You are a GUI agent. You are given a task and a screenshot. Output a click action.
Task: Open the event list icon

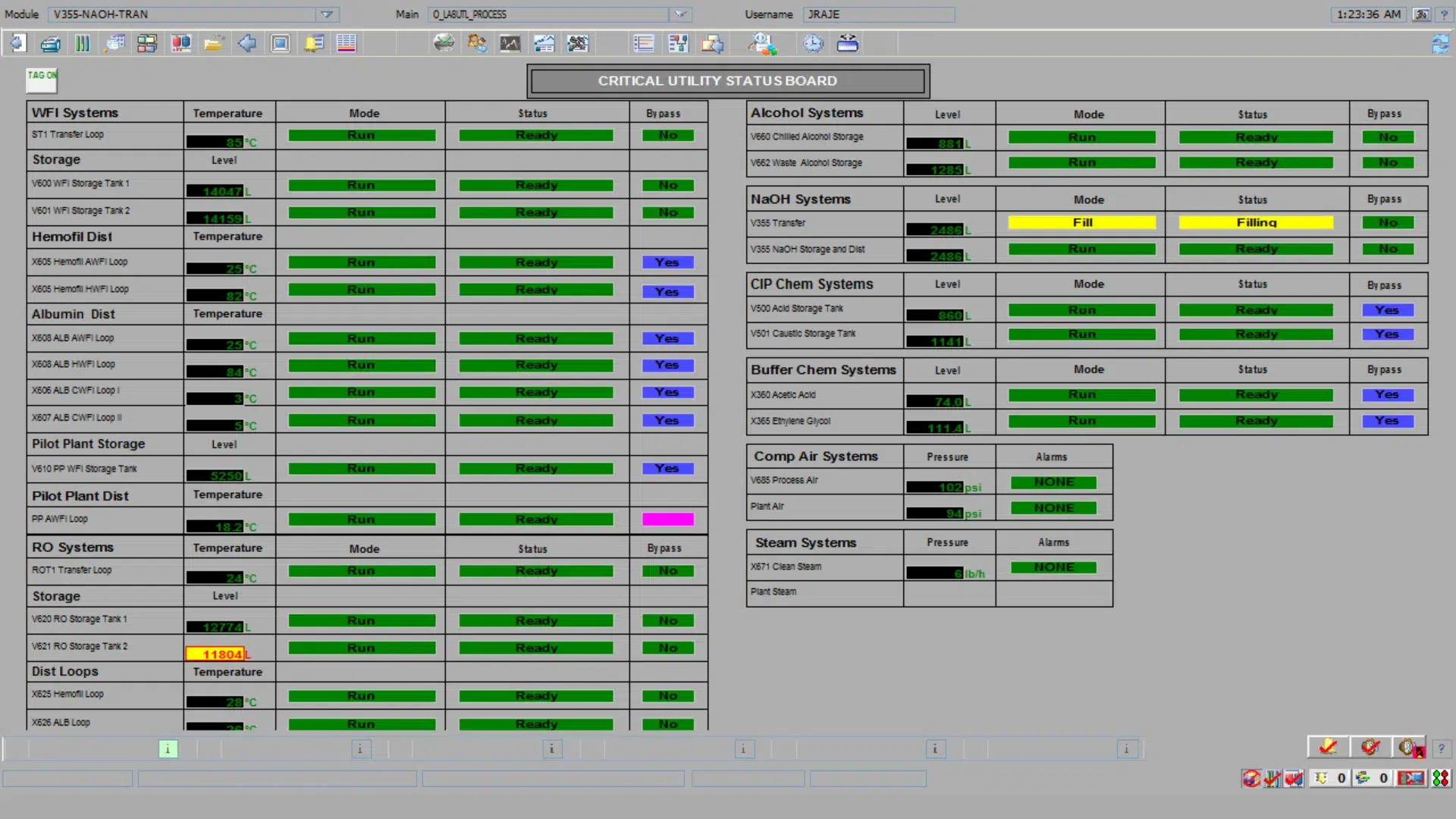coord(644,43)
